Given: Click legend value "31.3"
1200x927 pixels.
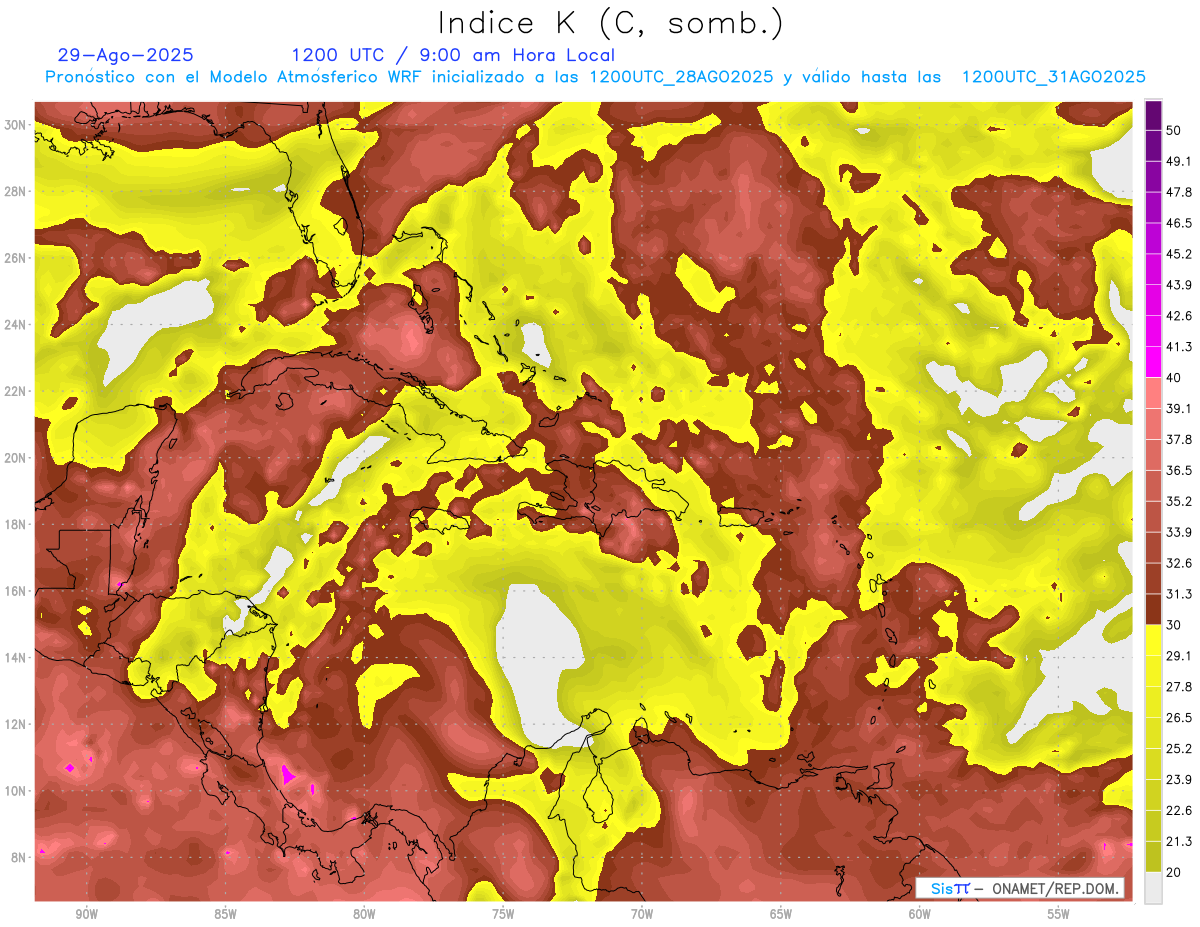Looking at the screenshot, I should pos(1179,594).
